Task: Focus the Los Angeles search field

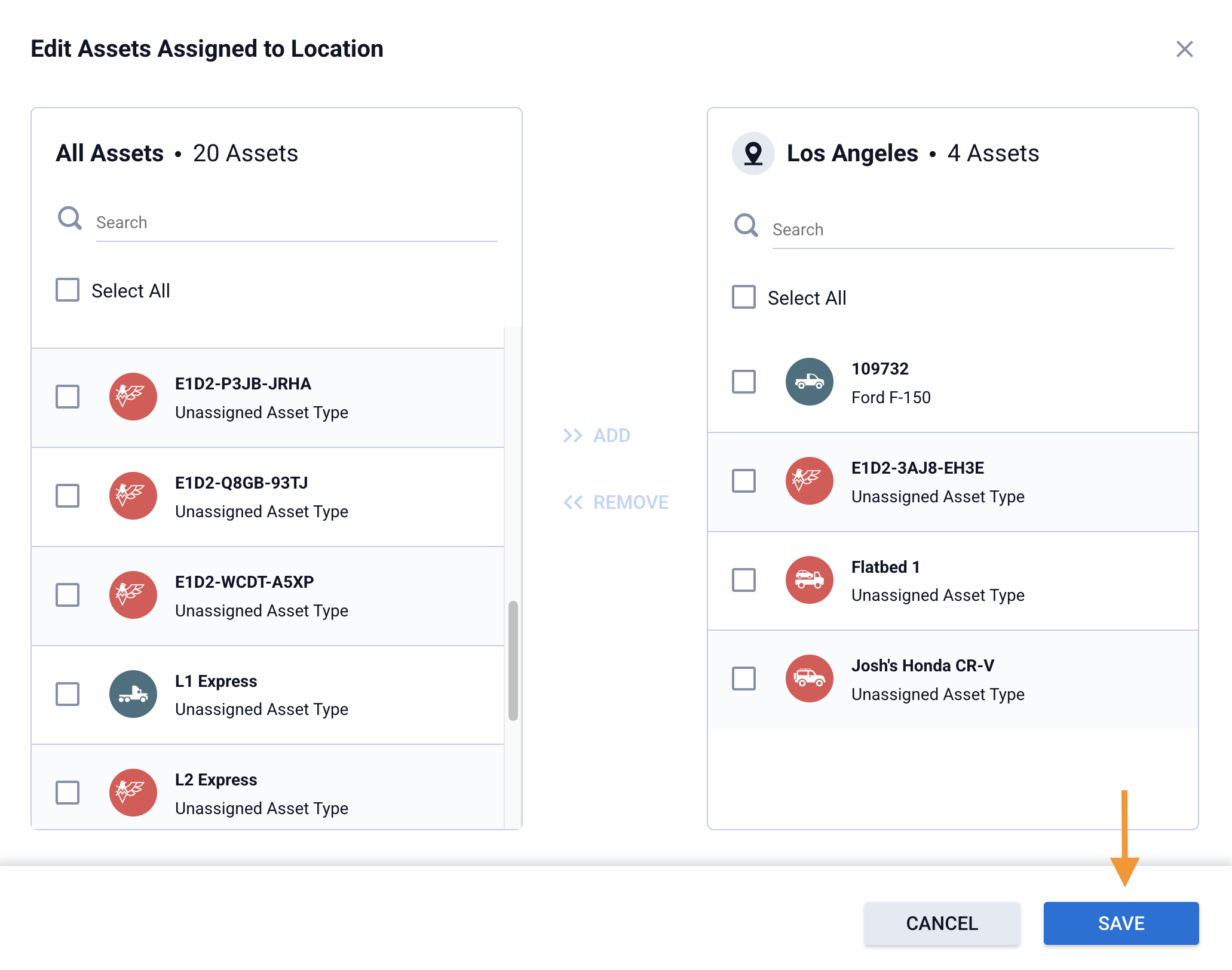Action: click(x=971, y=230)
